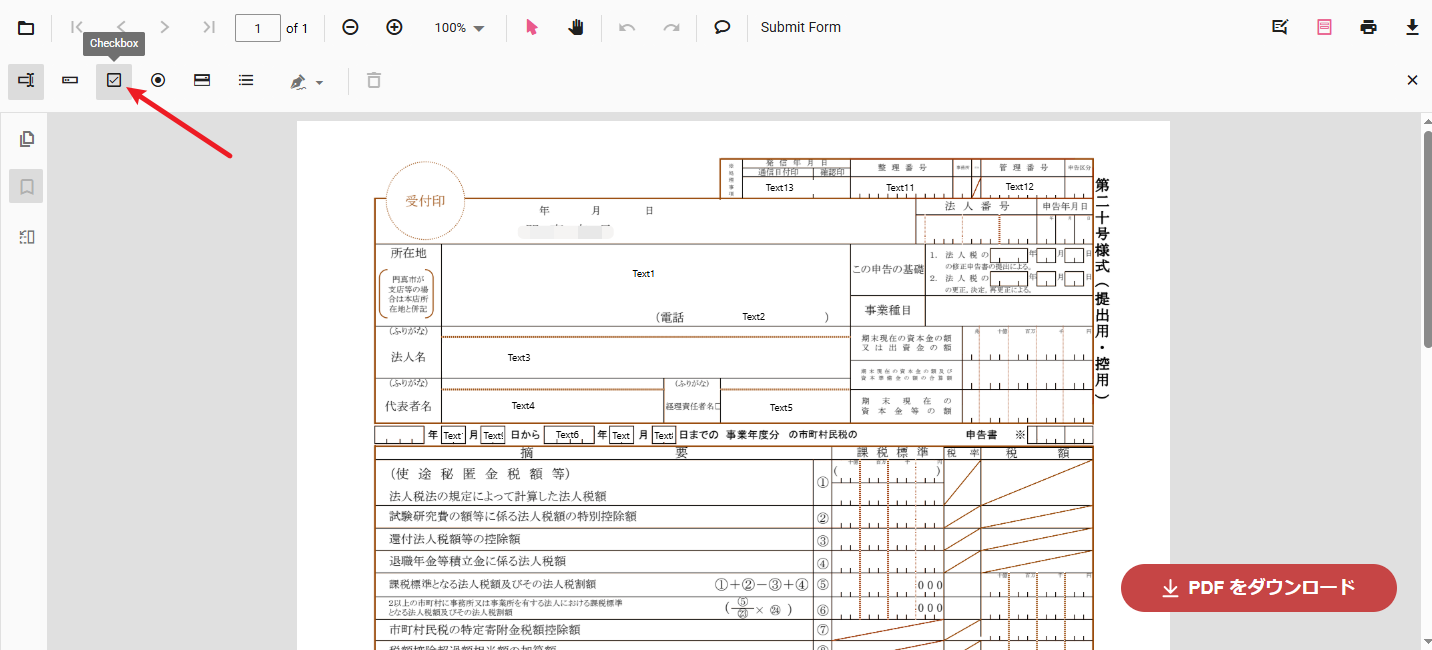
Task: Click the PDF をダウンロード button
Action: coord(1258,588)
